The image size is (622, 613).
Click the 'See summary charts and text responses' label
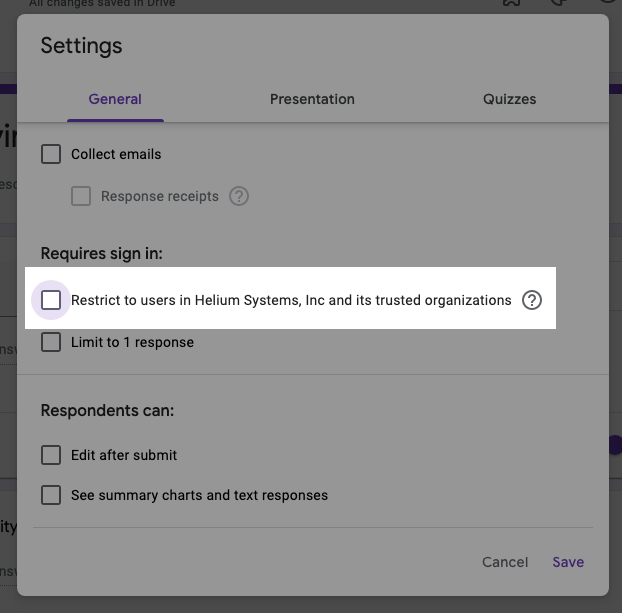199,495
